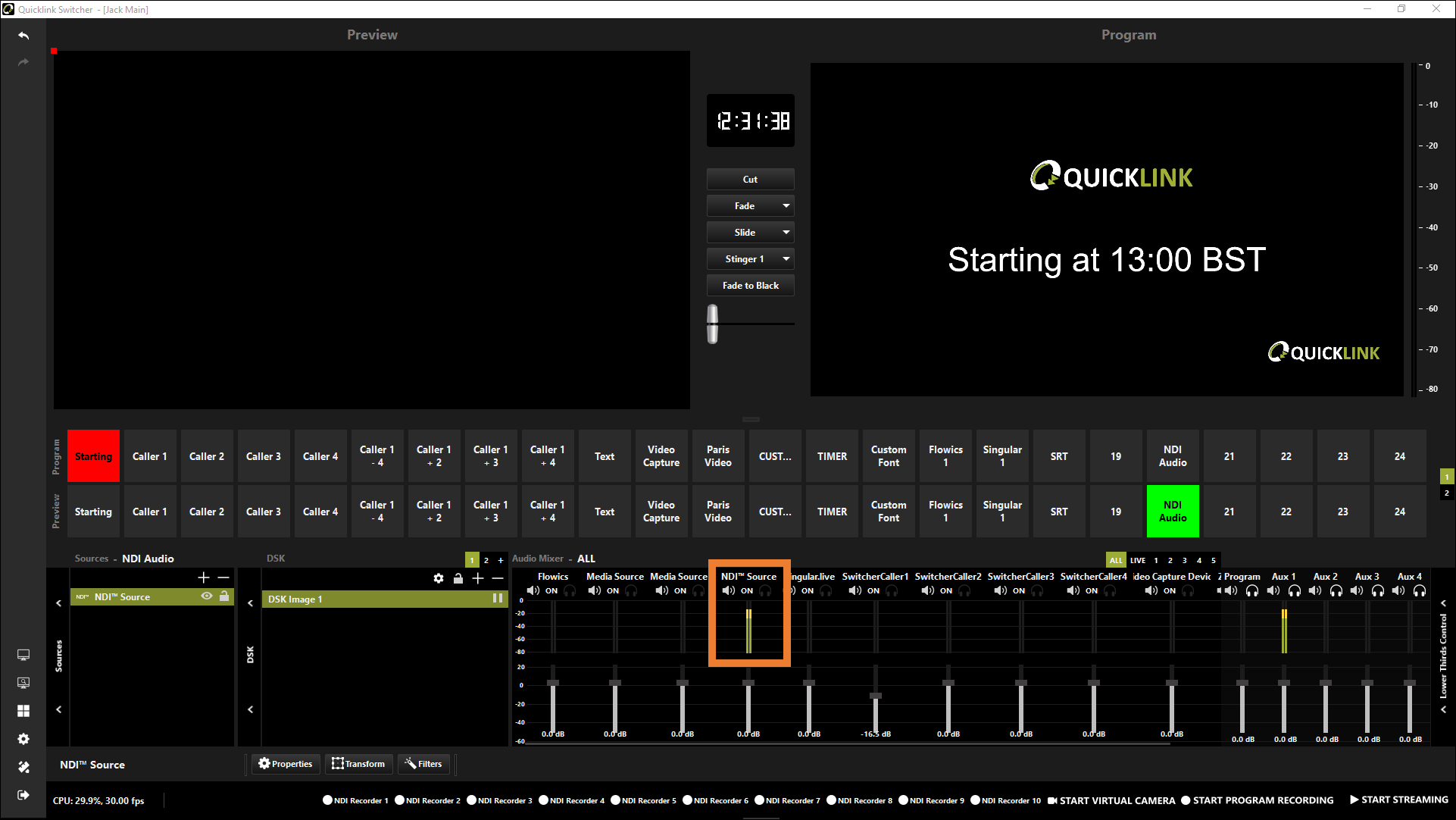Click the greyed redo arrow icon
The image size is (1456, 820).
coord(23,62)
